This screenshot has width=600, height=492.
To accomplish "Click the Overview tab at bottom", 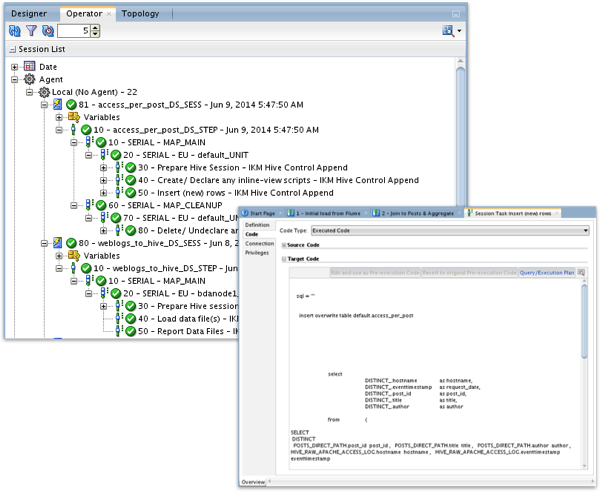I will point(253,482).
